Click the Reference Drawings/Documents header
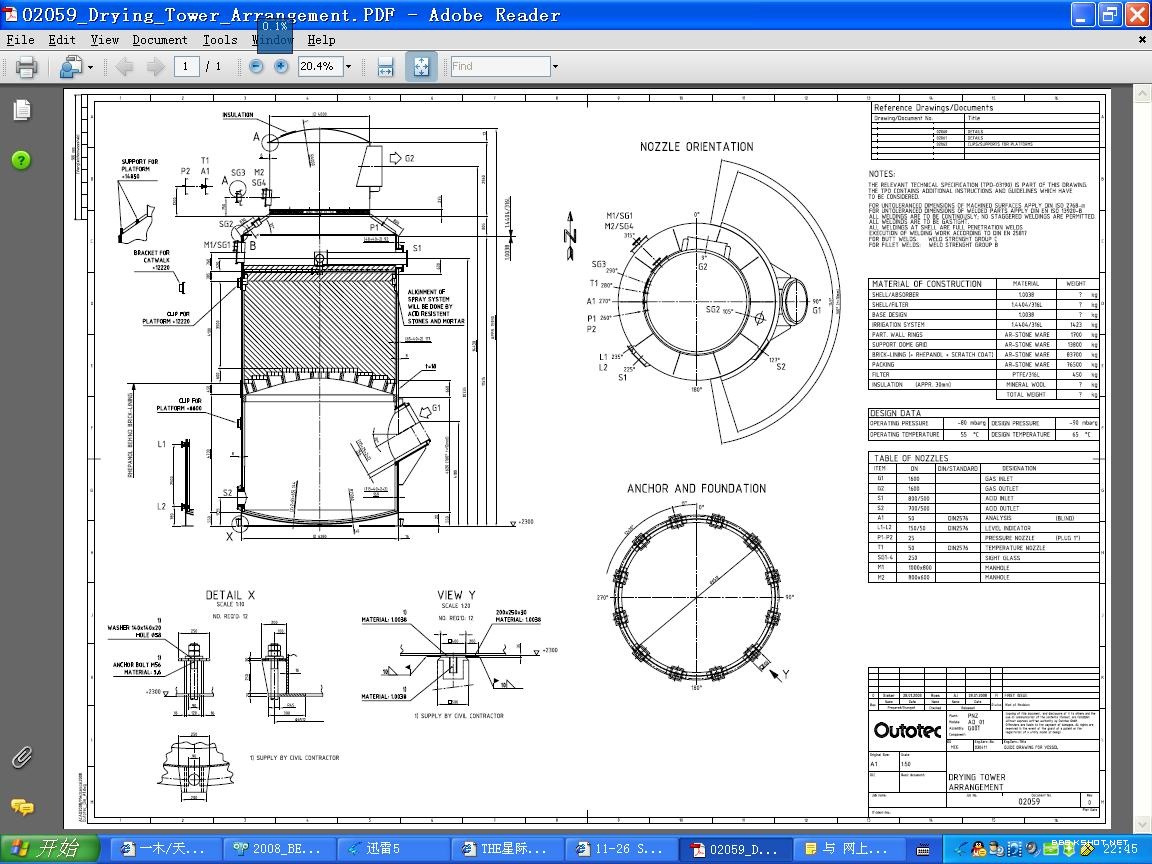1152x864 pixels. 934,107
